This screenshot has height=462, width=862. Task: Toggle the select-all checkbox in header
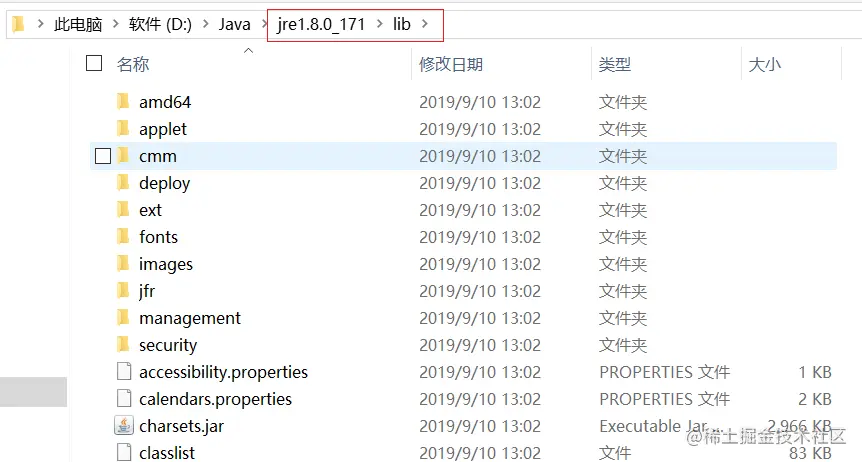[94, 63]
